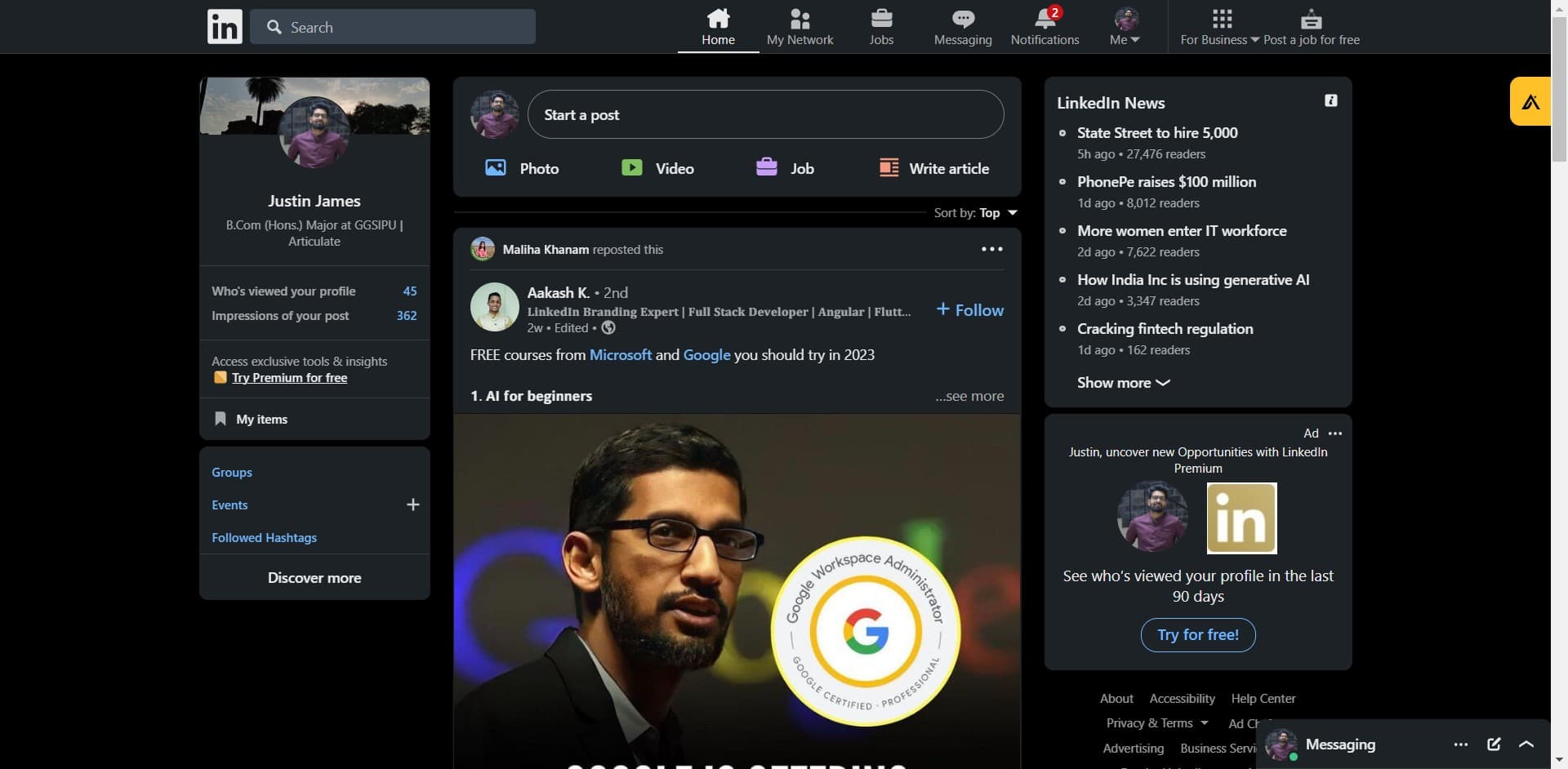Follow Aakash K.
Screen dimensions: 1568x769
[x=969, y=310]
